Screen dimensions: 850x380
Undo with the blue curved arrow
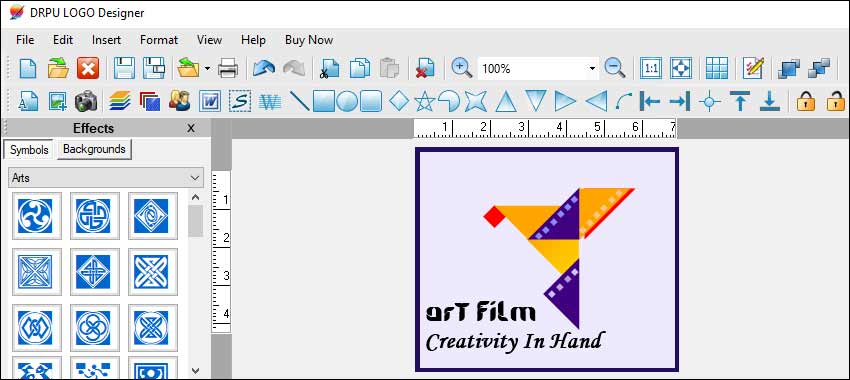click(x=264, y=68)
